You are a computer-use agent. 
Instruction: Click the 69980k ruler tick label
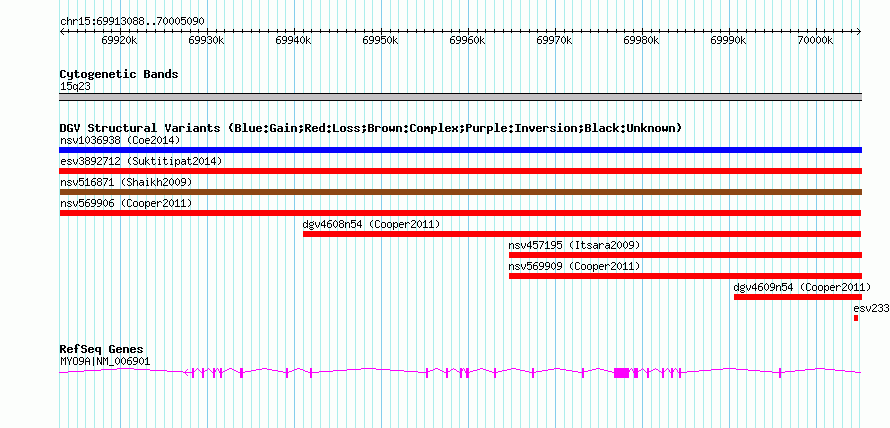click(x=641, y=40)
